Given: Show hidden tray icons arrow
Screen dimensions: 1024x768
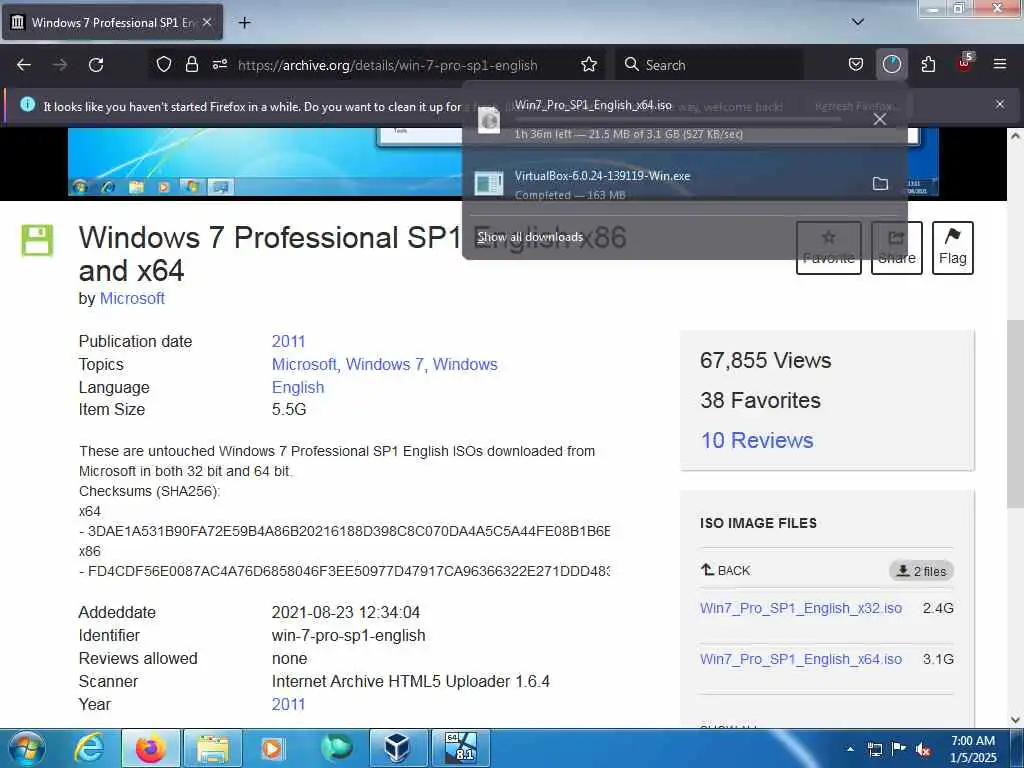Looking at the screenshot, I should (x=850, y=749).
